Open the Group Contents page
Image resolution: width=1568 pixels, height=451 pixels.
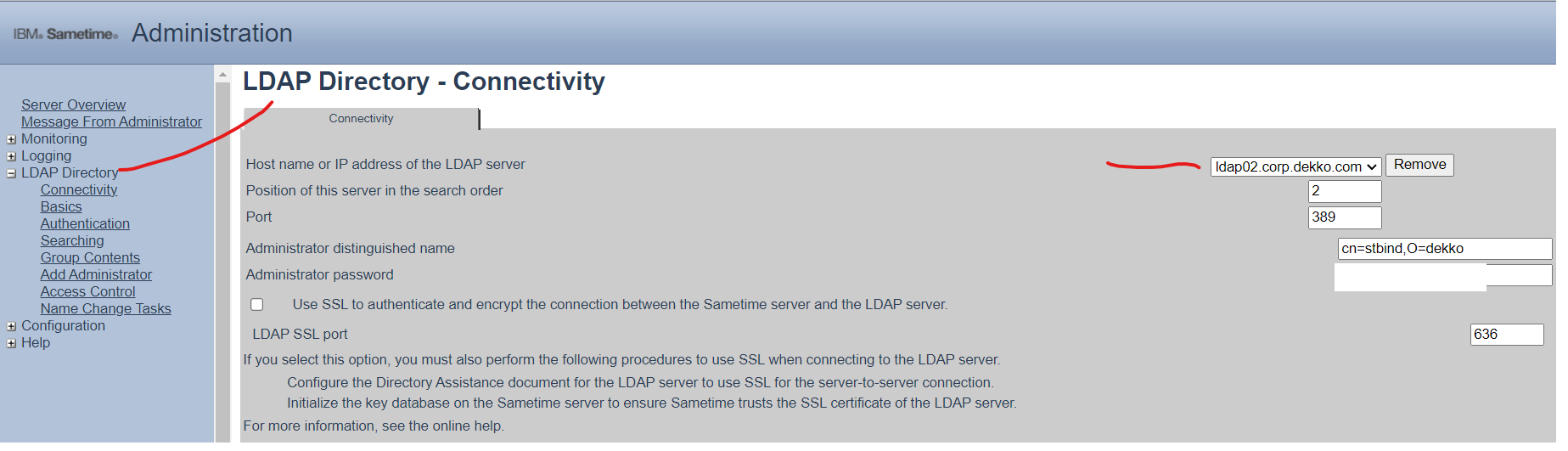pos(90,257)
